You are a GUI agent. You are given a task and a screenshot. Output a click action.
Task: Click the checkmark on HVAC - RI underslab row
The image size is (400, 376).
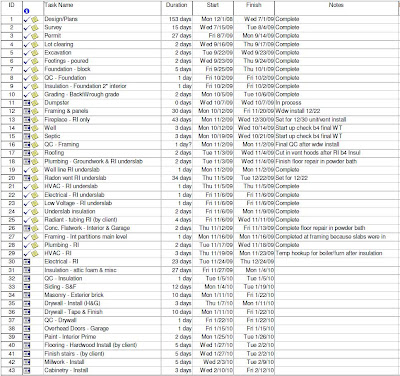(x=27, y=187)
